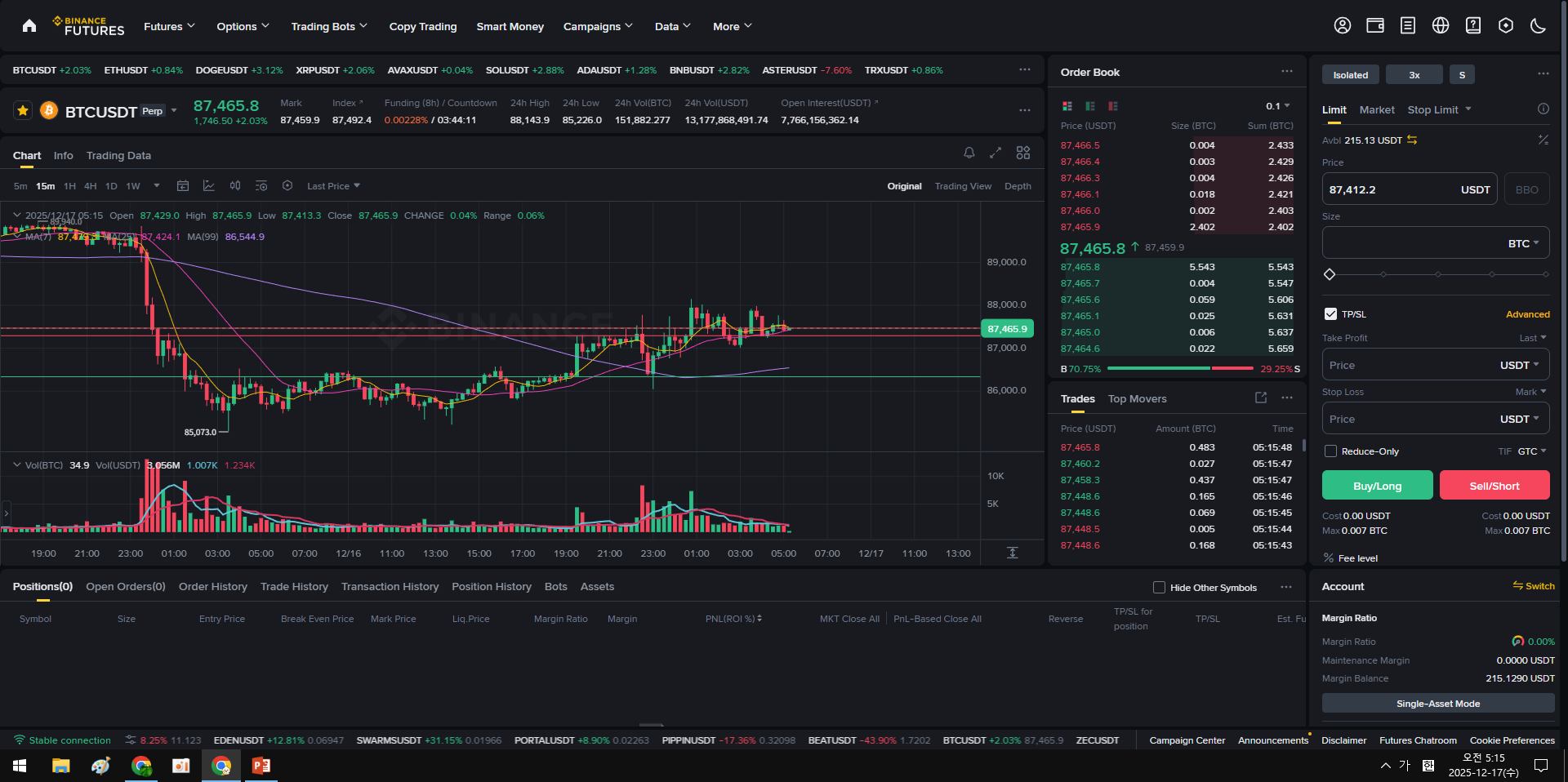Switch chart to Trading View mode

963,186
